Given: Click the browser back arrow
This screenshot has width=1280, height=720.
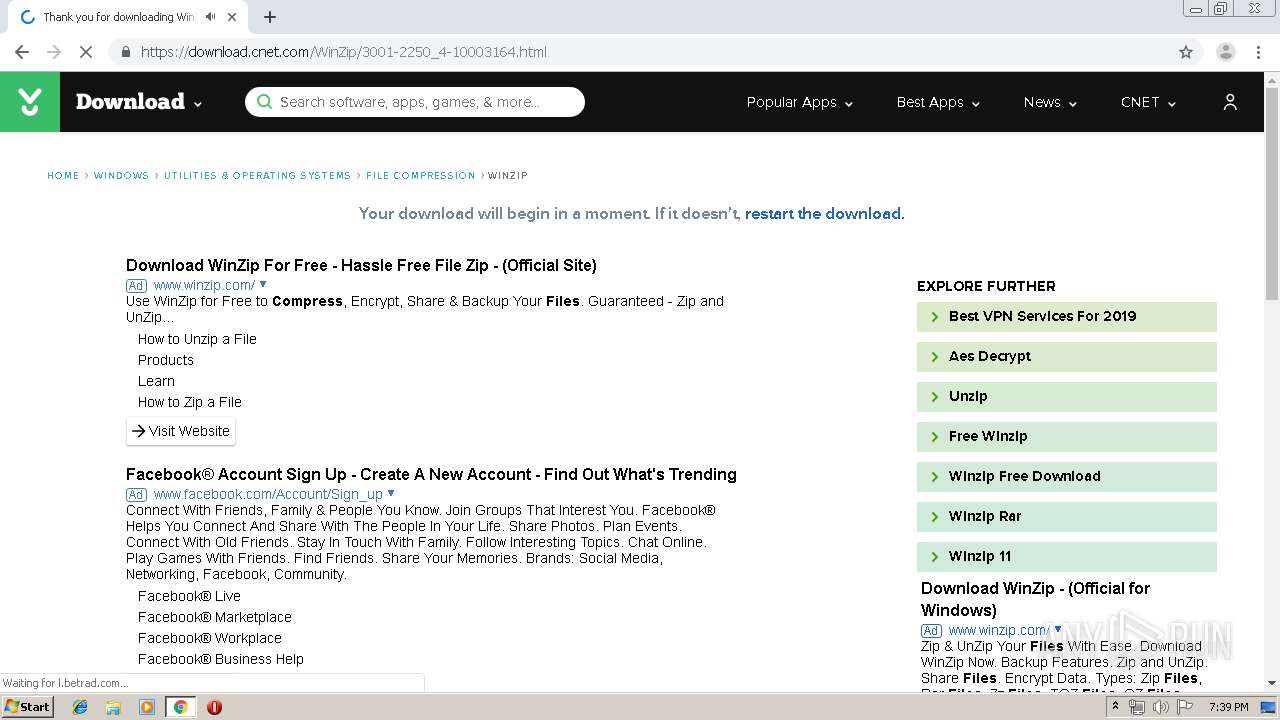Looking at the screenshot, I should [x=22, y=52].
